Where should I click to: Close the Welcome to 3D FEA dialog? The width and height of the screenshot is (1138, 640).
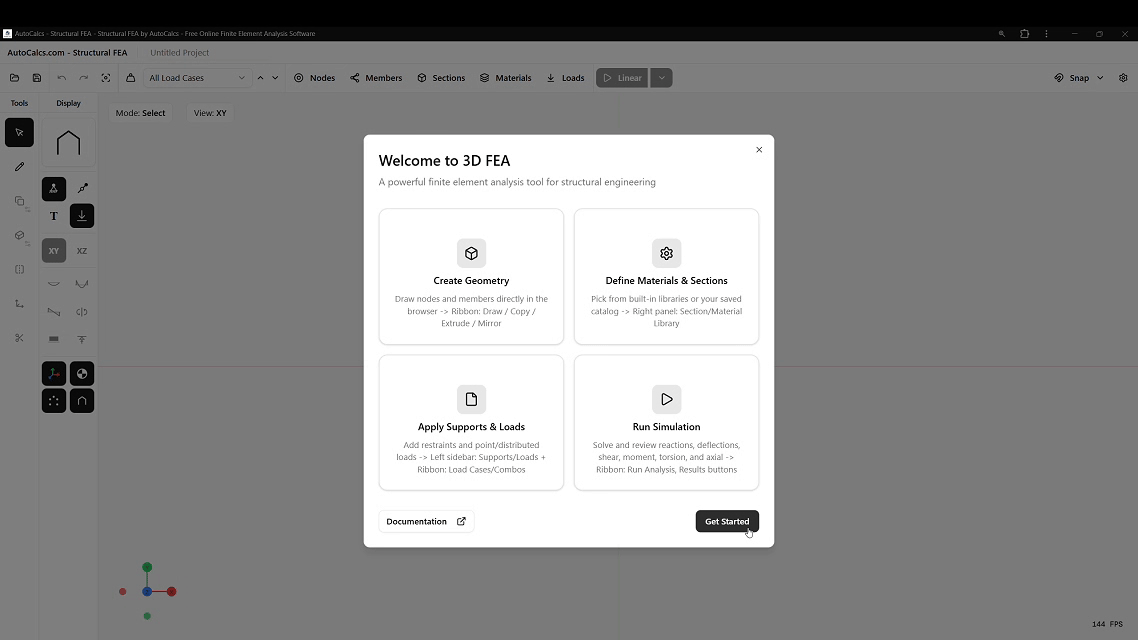click(x=759, y=150)
